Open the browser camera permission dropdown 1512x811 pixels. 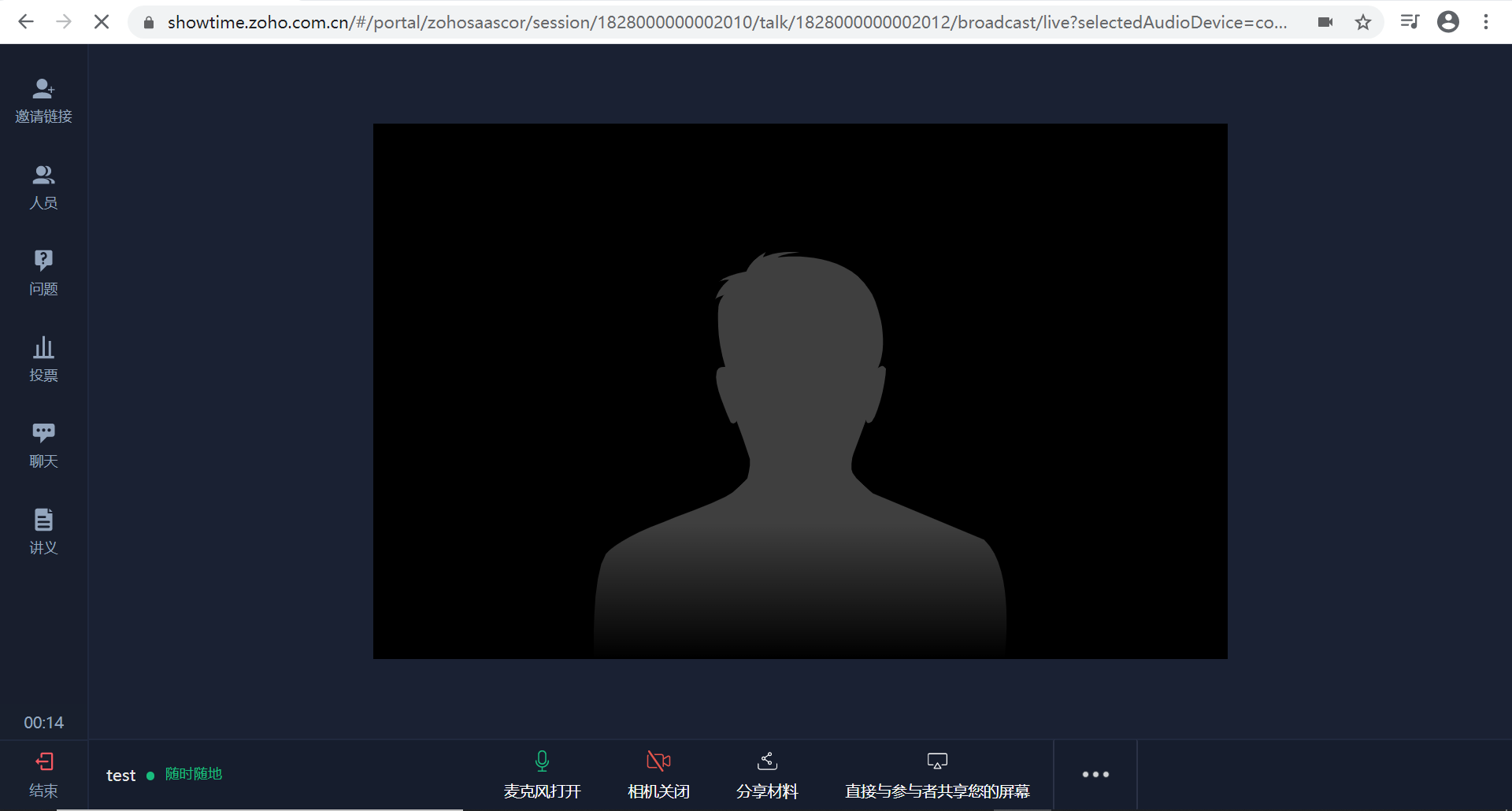(1325, 21)
